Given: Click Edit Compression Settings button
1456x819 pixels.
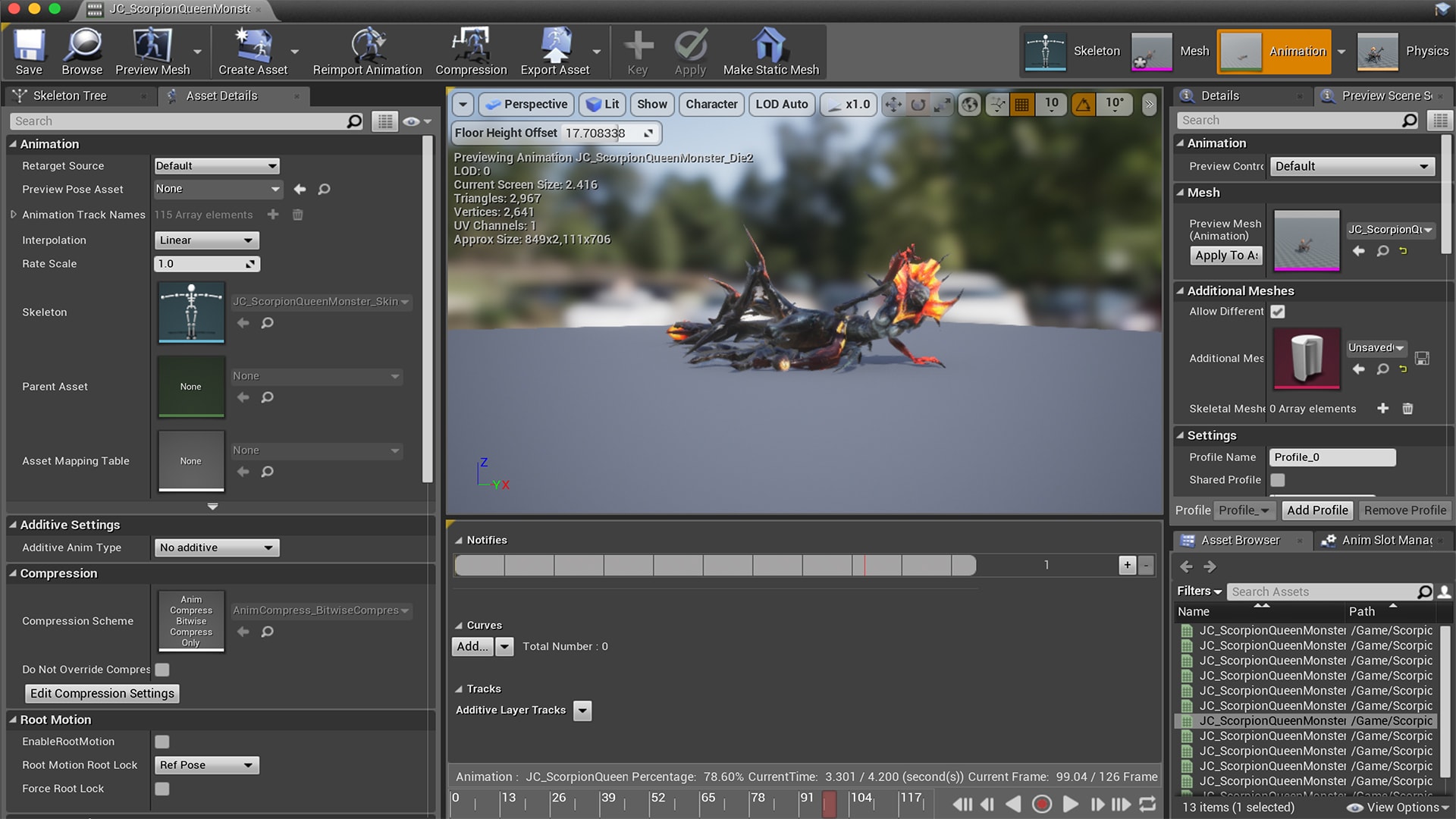Looking at the screenshot, I should [102, 693].
